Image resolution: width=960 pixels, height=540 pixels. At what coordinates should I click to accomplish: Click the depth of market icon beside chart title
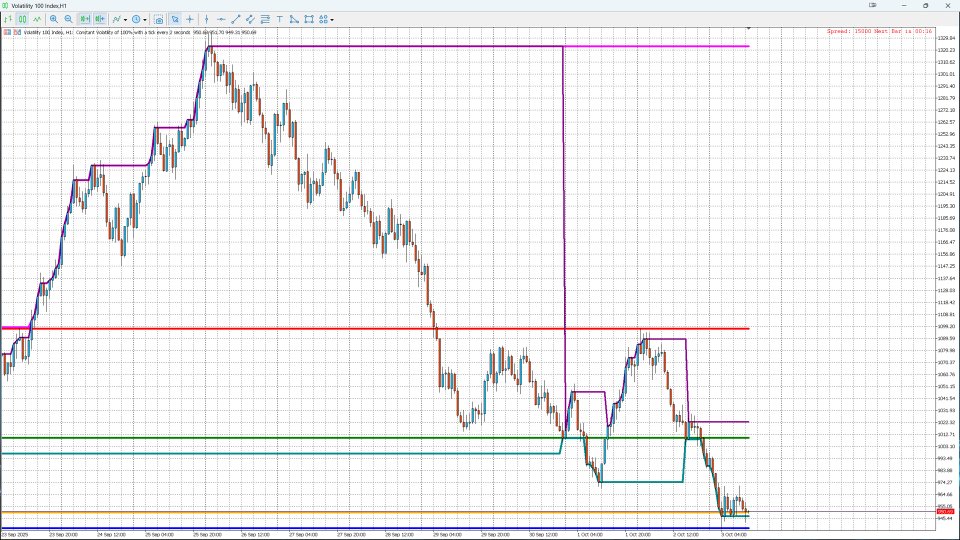(17, 32)
